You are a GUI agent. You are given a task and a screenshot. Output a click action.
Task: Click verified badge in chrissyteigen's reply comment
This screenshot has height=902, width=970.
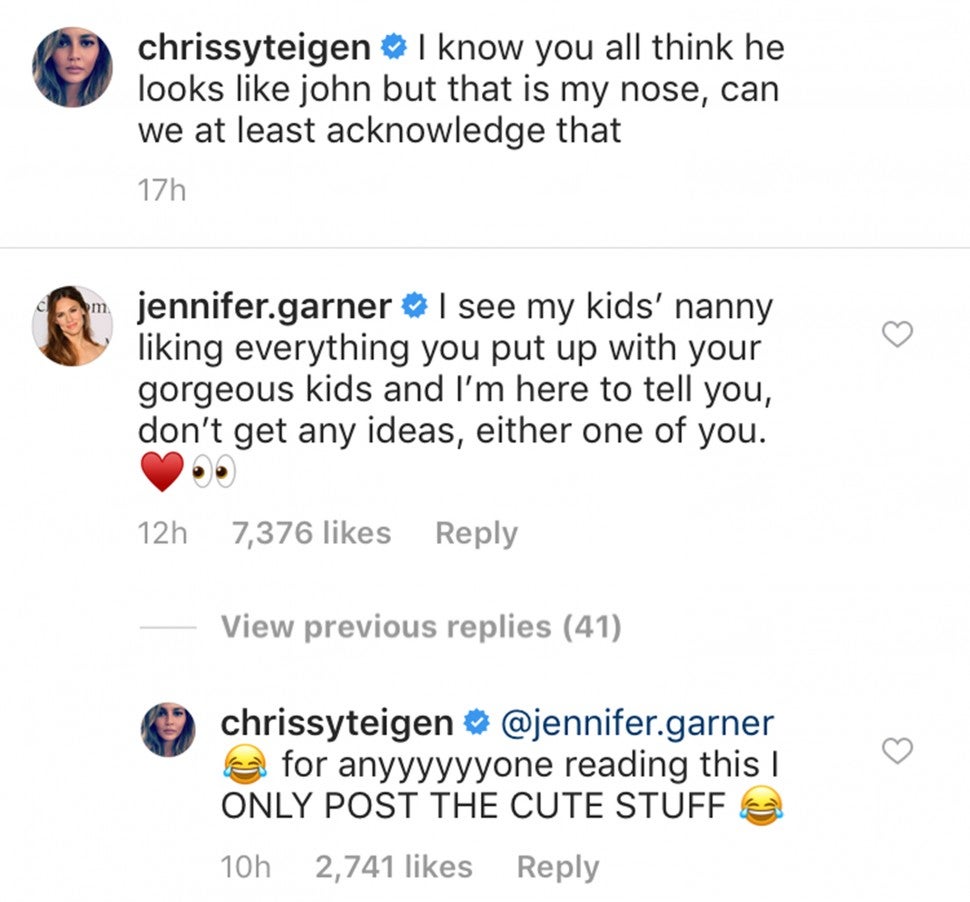click(x=478, y=723)
